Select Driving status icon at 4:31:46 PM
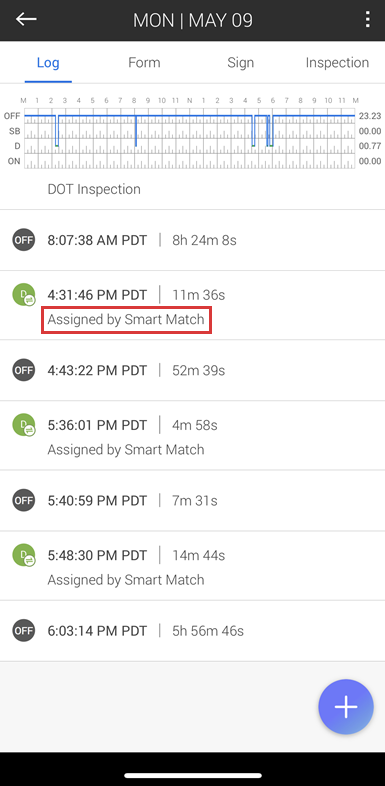This screenshot has height=786, width=385. 24,295
